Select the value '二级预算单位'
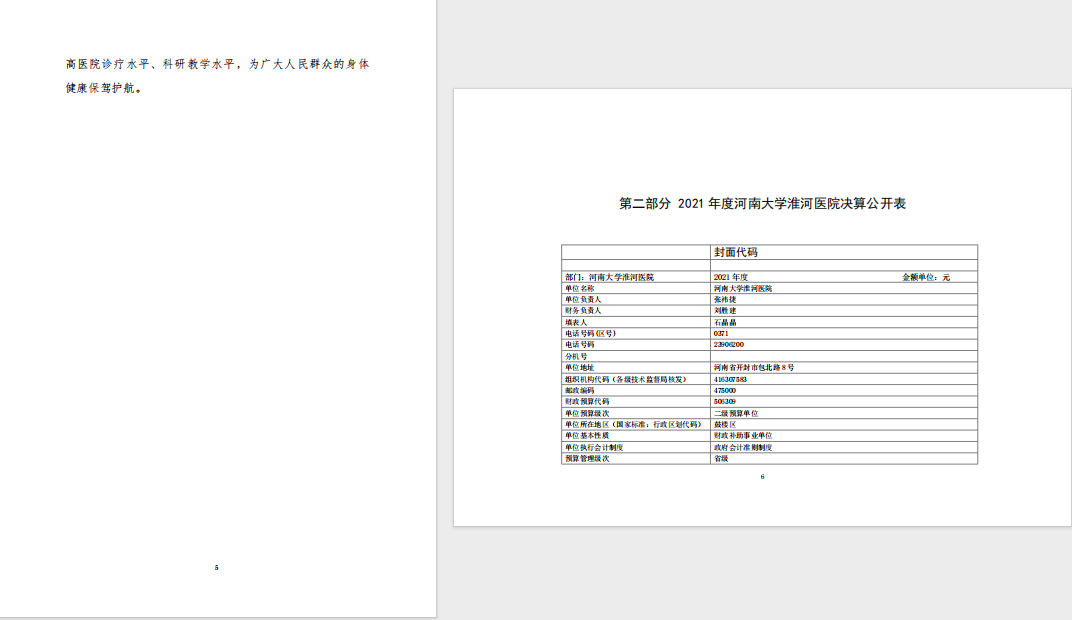1072x620 pixels. pos(736,413)
